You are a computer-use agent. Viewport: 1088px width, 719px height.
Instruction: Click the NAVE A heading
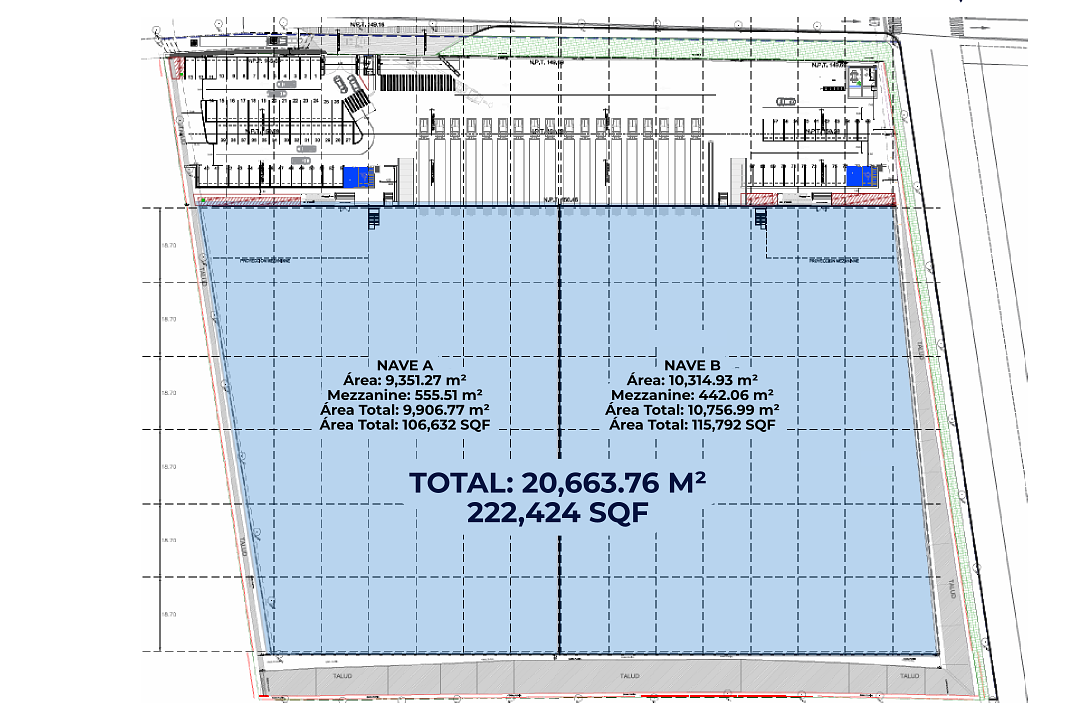click(x=404, y=365)
